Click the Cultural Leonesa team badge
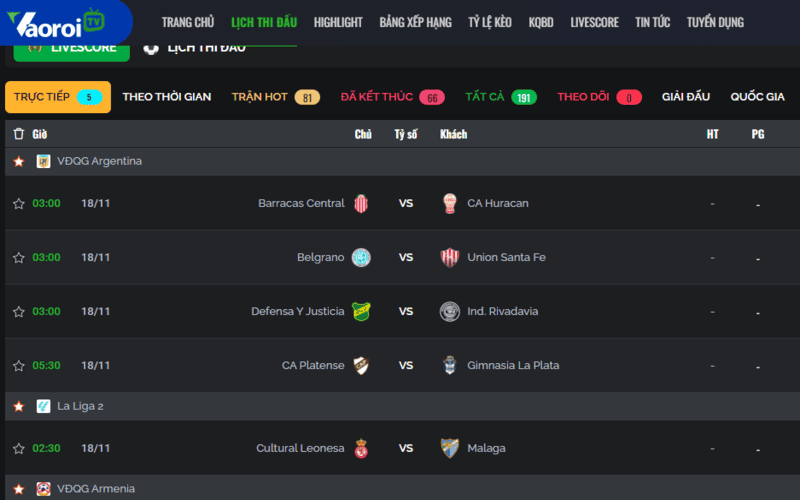 pos(361,448)
